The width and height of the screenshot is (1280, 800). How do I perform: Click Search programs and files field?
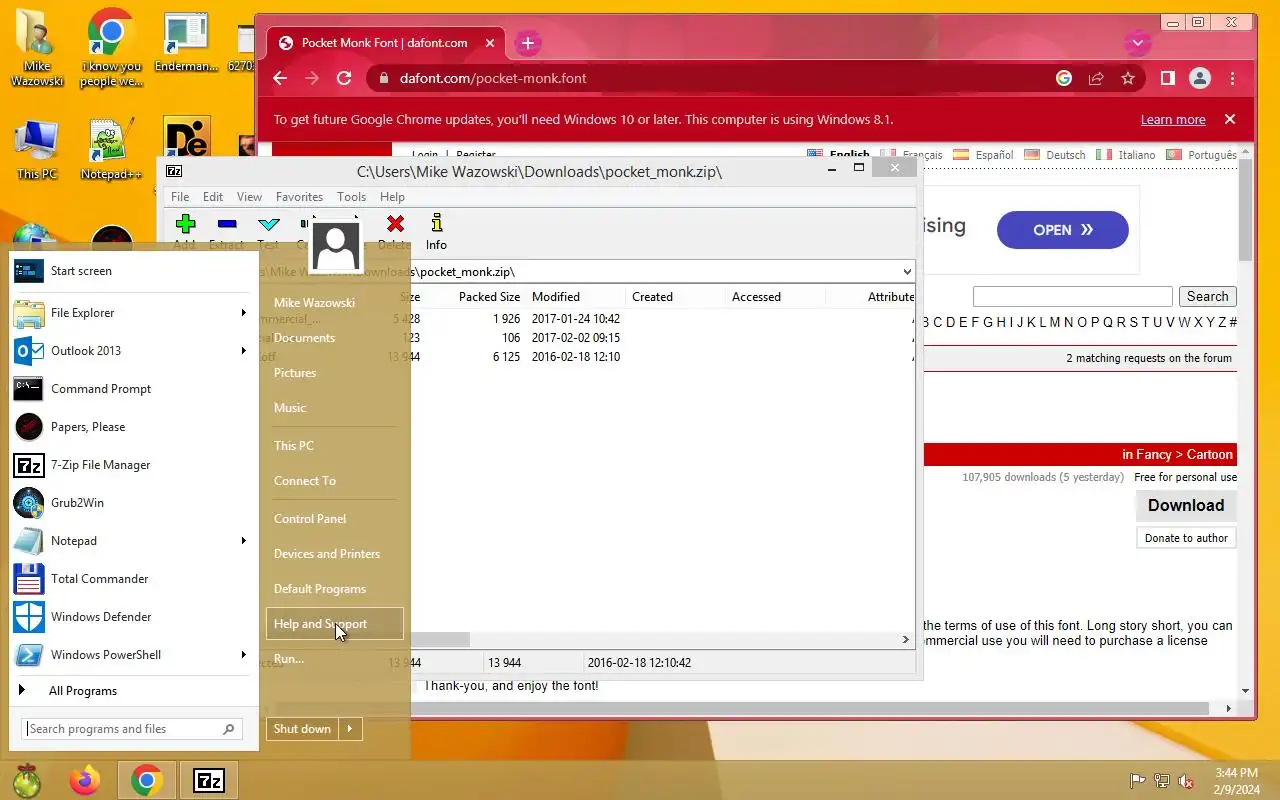coord(131,729)
